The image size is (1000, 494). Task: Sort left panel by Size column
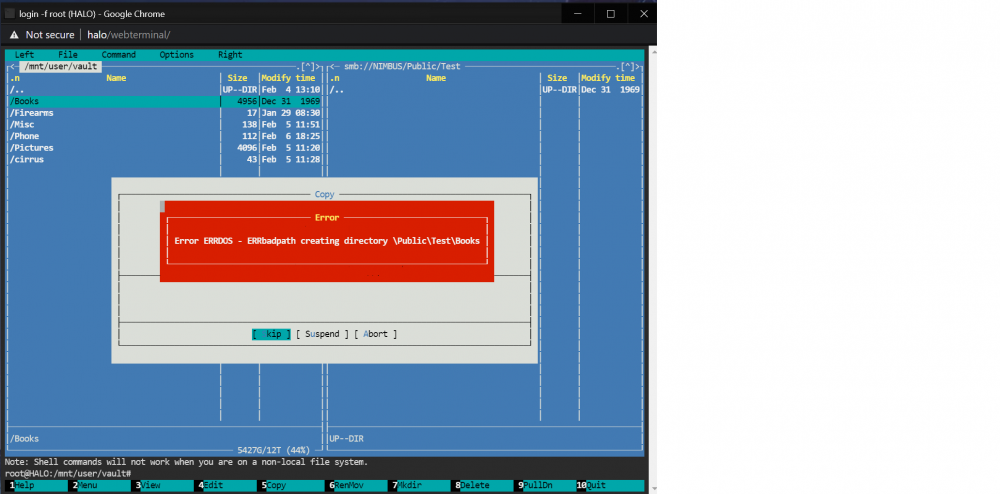pyautogui.click(x=237, y=78)
